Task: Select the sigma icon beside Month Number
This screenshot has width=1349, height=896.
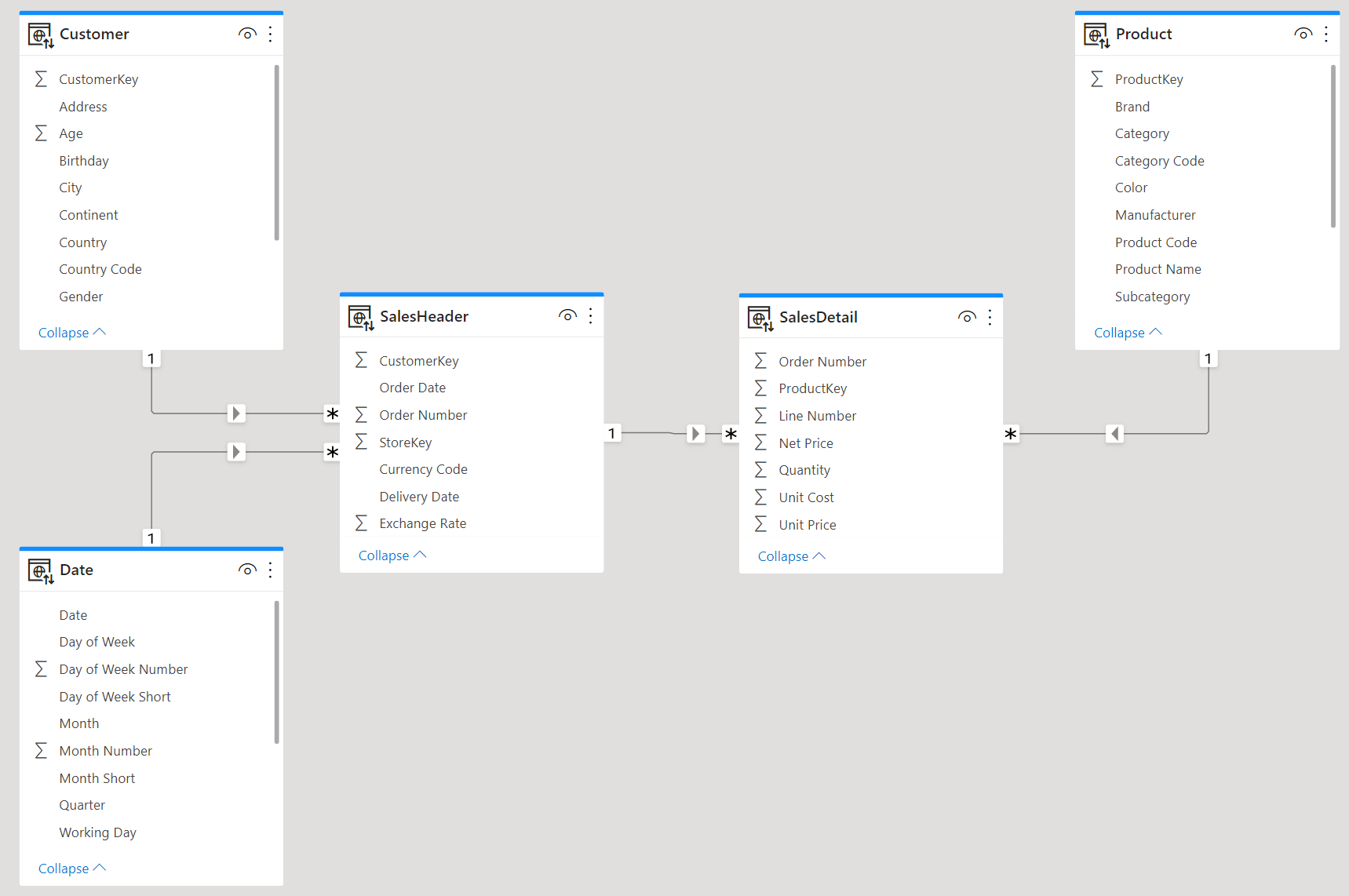Action: click(x=41, y=750)
